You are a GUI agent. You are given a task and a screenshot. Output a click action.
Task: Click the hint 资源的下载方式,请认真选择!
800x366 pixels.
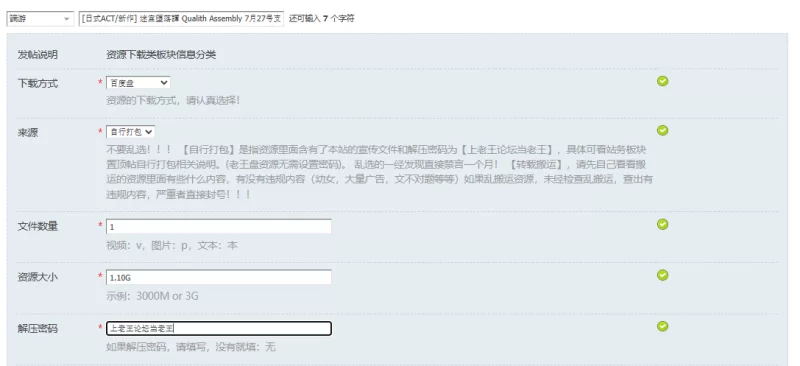pyautogui.click(x=173, y=101)
